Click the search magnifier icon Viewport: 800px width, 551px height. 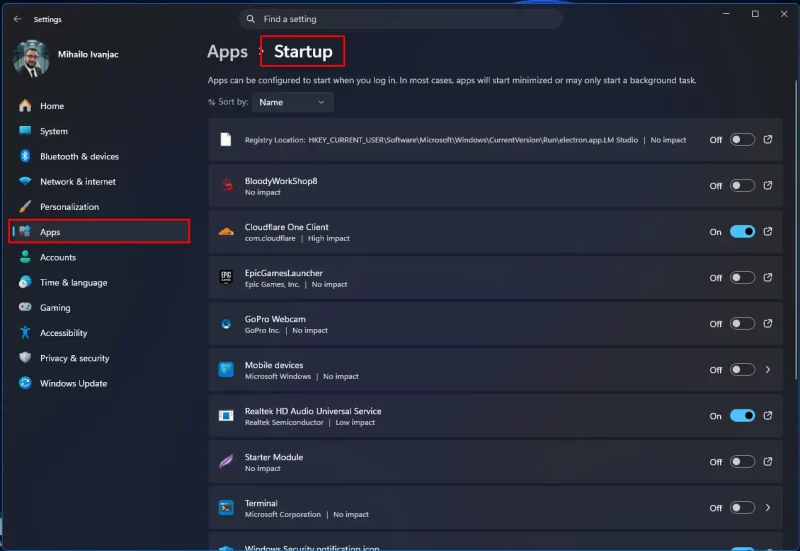[x=250, y=19]
